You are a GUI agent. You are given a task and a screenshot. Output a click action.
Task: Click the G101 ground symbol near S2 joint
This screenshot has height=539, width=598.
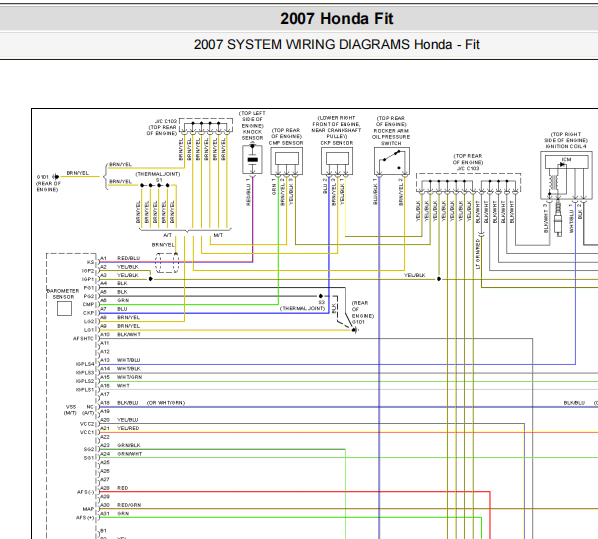(x=354, y=330)
